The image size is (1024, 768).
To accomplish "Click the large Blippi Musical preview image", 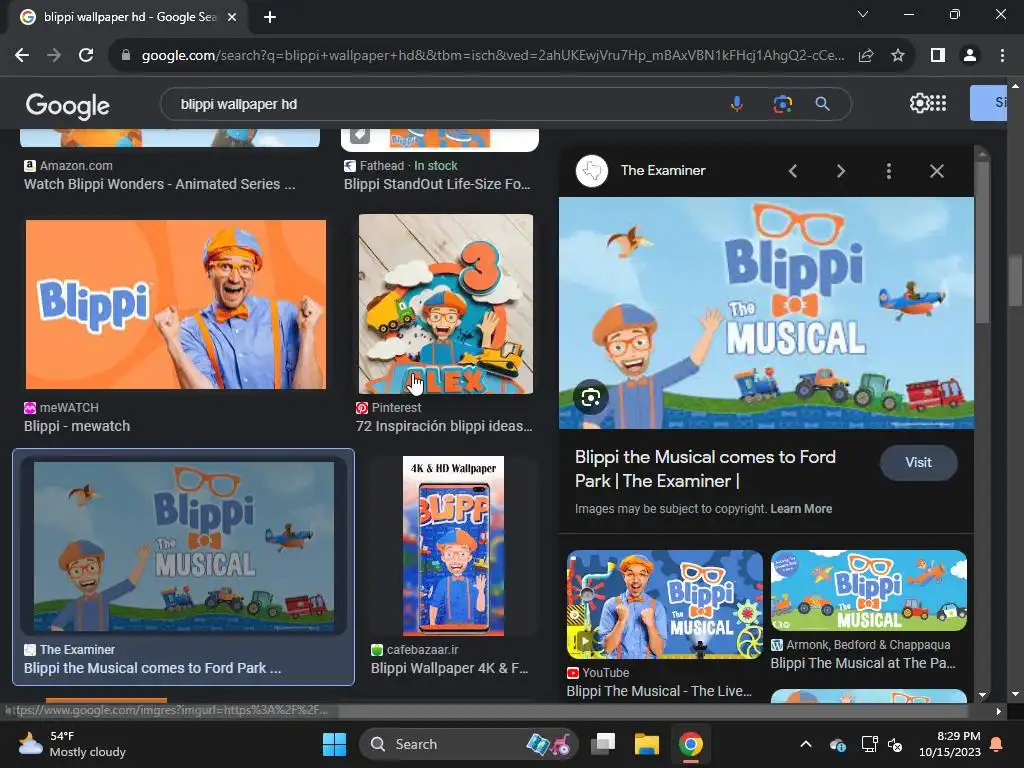I will tap(766, 313).
